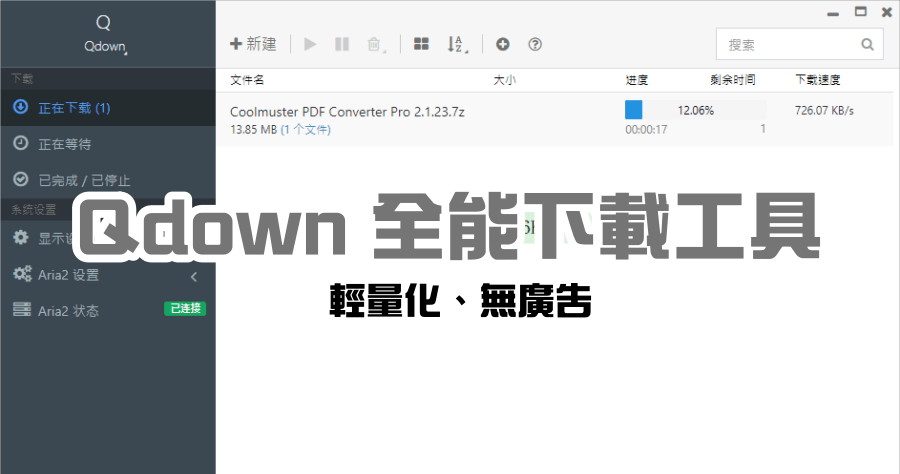
Task: Click the 已连接 connected badge
Action: (185, 309)
